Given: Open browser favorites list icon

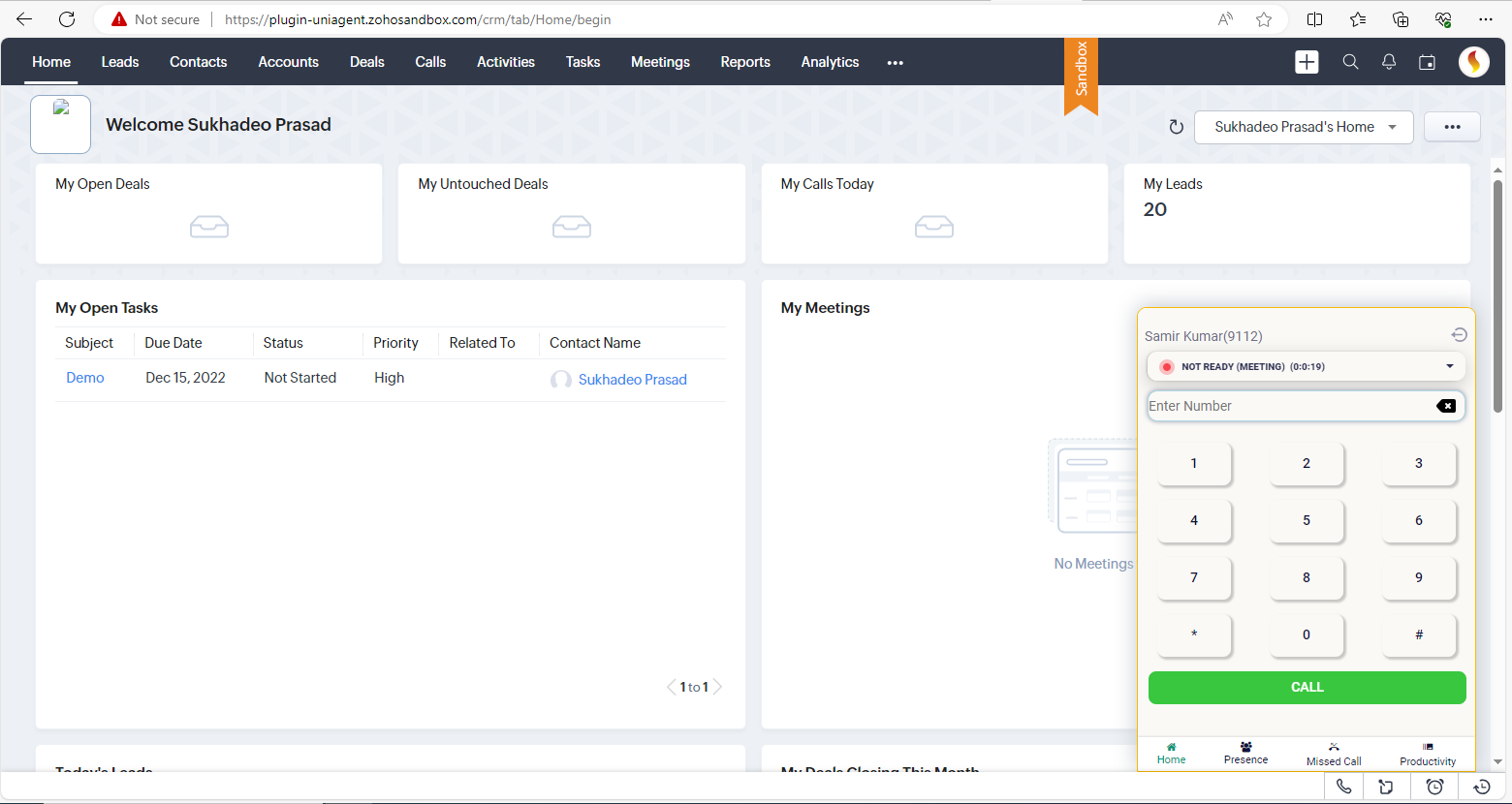Looking at the screenshot, I should point(1358,19).
